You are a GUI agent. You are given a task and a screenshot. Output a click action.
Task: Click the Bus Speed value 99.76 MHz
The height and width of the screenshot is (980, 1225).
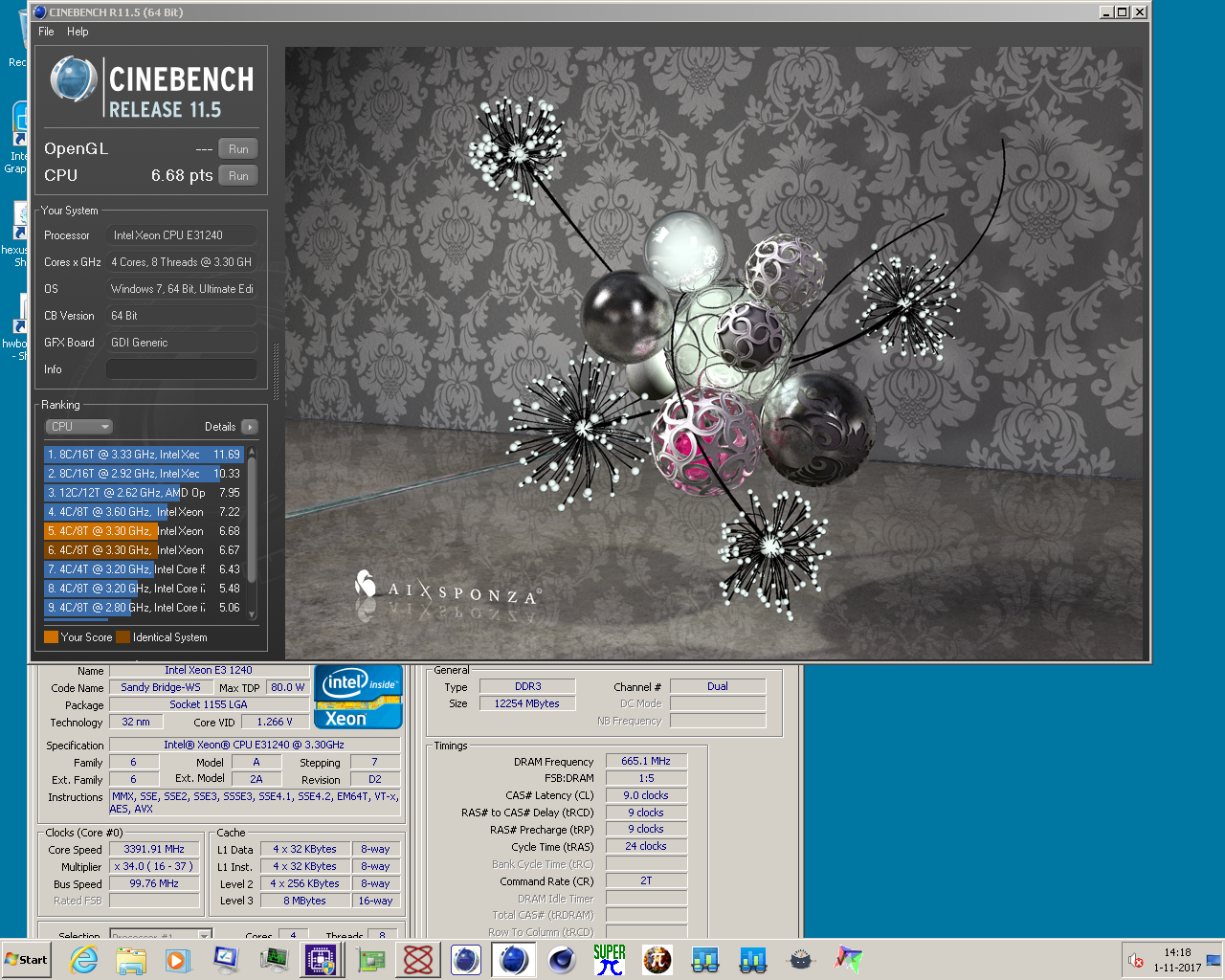(x=154, y=884)
